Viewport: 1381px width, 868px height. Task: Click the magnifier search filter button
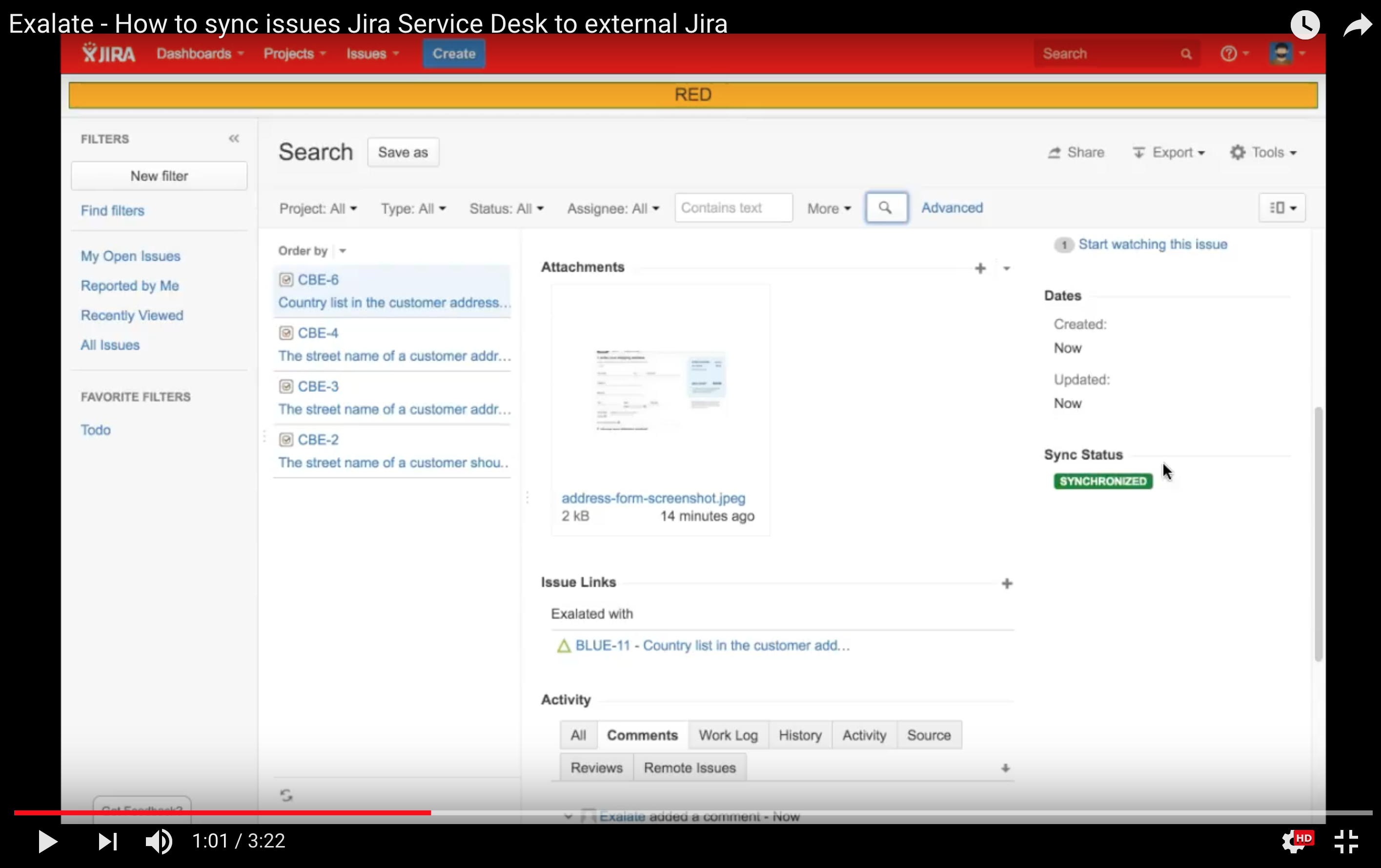(886, 207)
